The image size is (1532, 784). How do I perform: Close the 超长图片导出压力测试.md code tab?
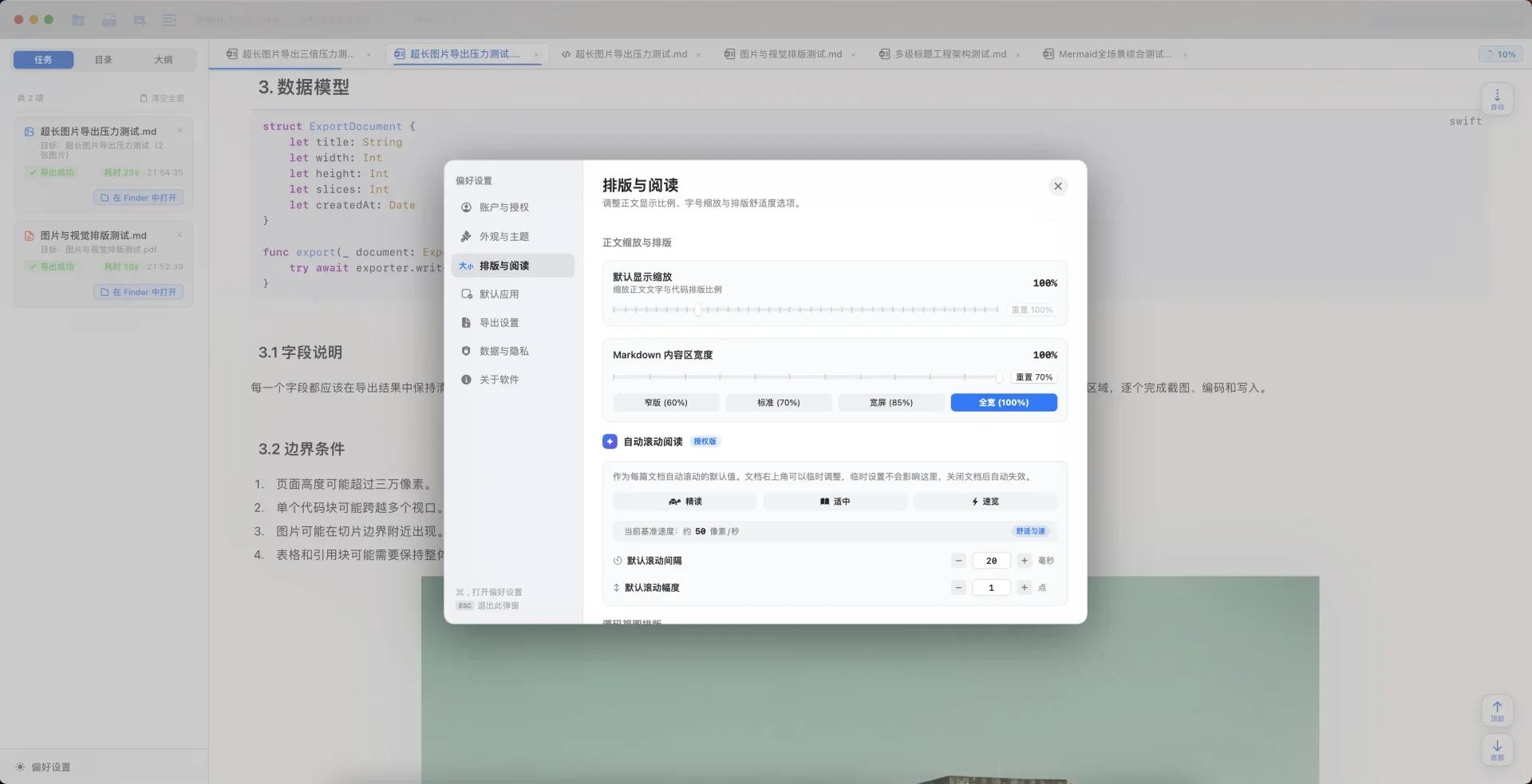coord(698,54)
